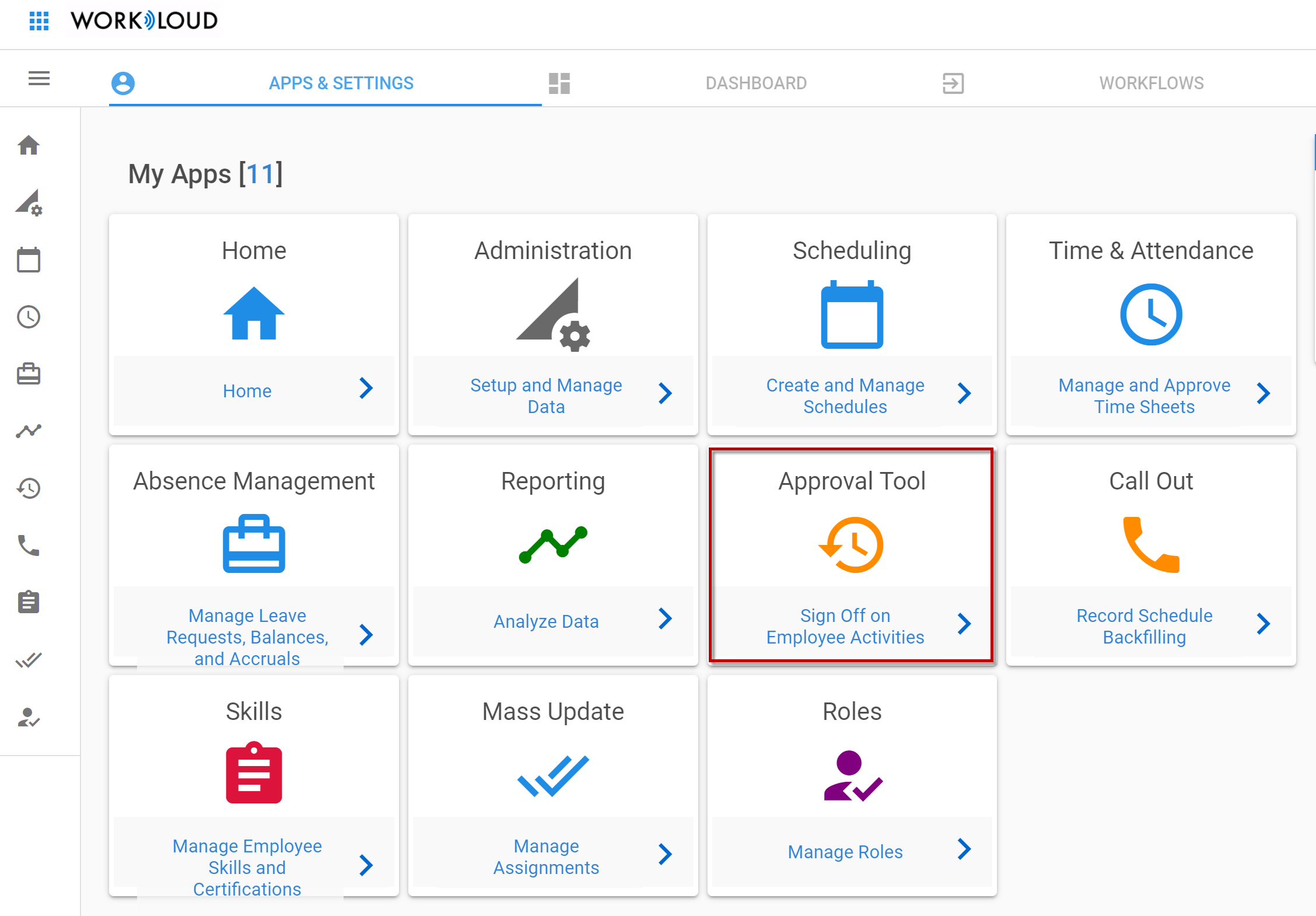Open the Home link
The width and height of the screenshot is (1316, 916).
tap(247, 391)
